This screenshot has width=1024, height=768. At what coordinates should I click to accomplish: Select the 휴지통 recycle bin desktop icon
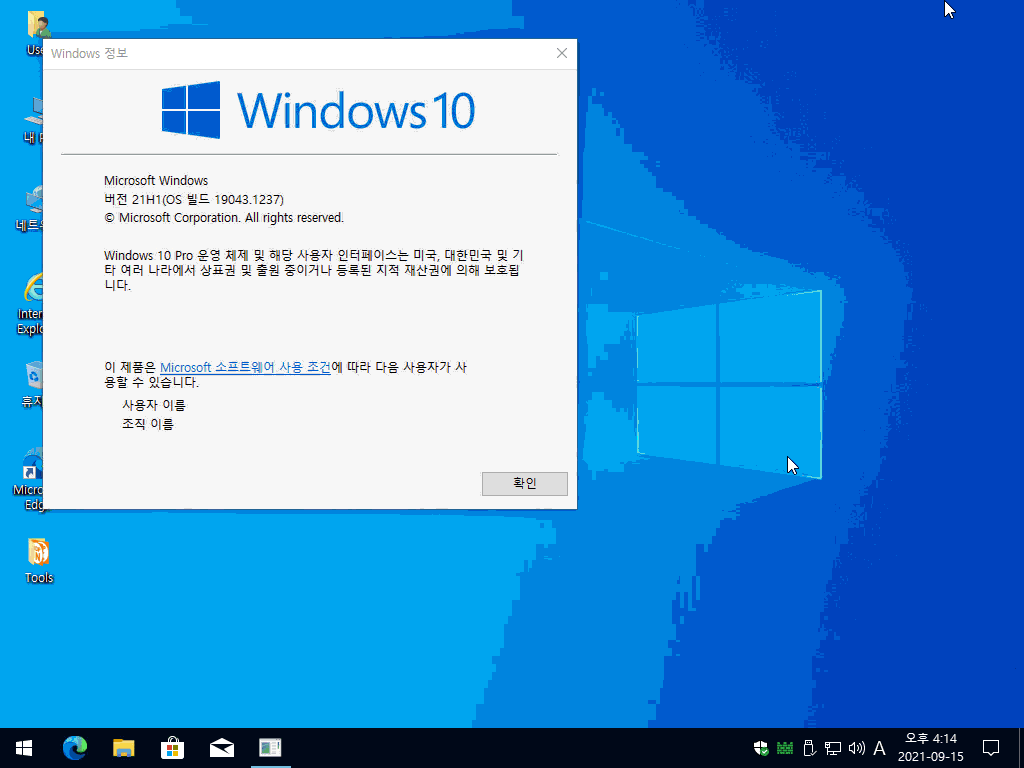click(x=33, y=385)
